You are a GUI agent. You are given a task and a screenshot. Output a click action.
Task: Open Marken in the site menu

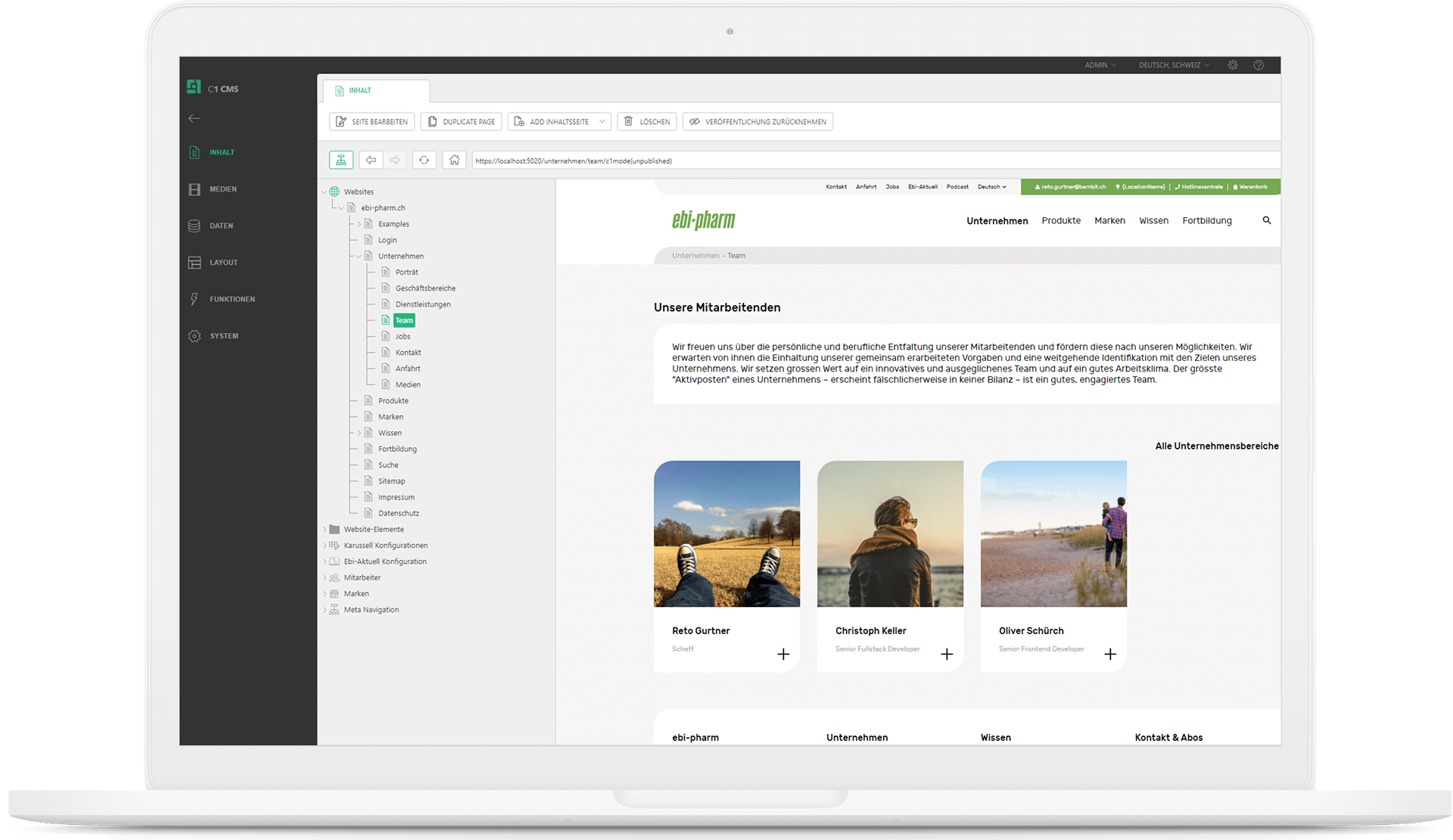[1109, 221]
